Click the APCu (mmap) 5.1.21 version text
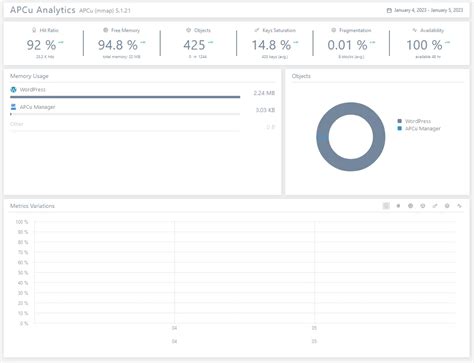 pos(105,11)
